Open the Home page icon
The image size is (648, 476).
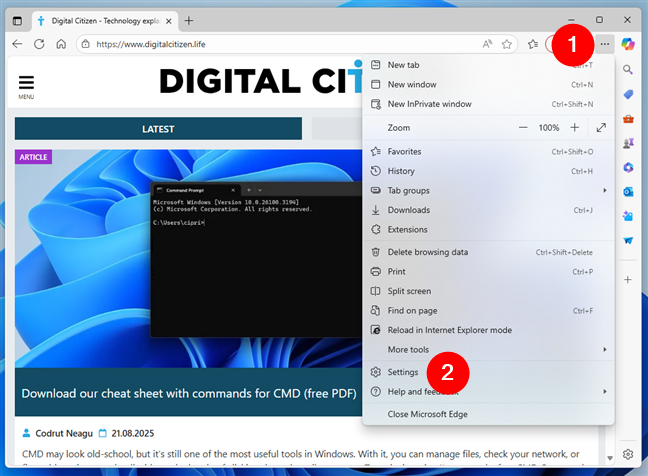tap(61, 44)
